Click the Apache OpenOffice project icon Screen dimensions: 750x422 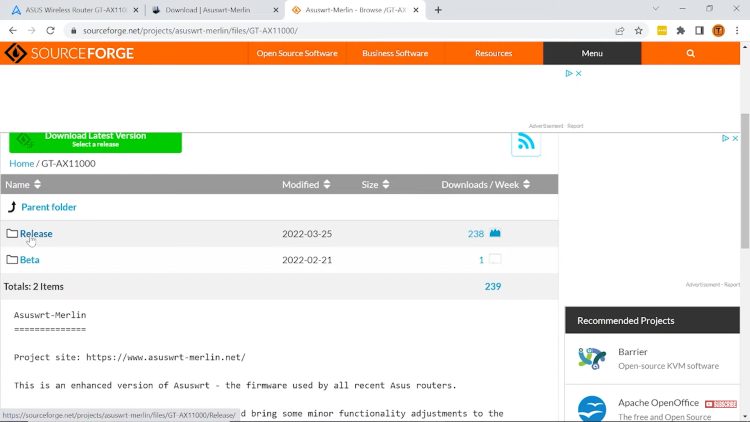pyautogui.click(x=592, y=409)
